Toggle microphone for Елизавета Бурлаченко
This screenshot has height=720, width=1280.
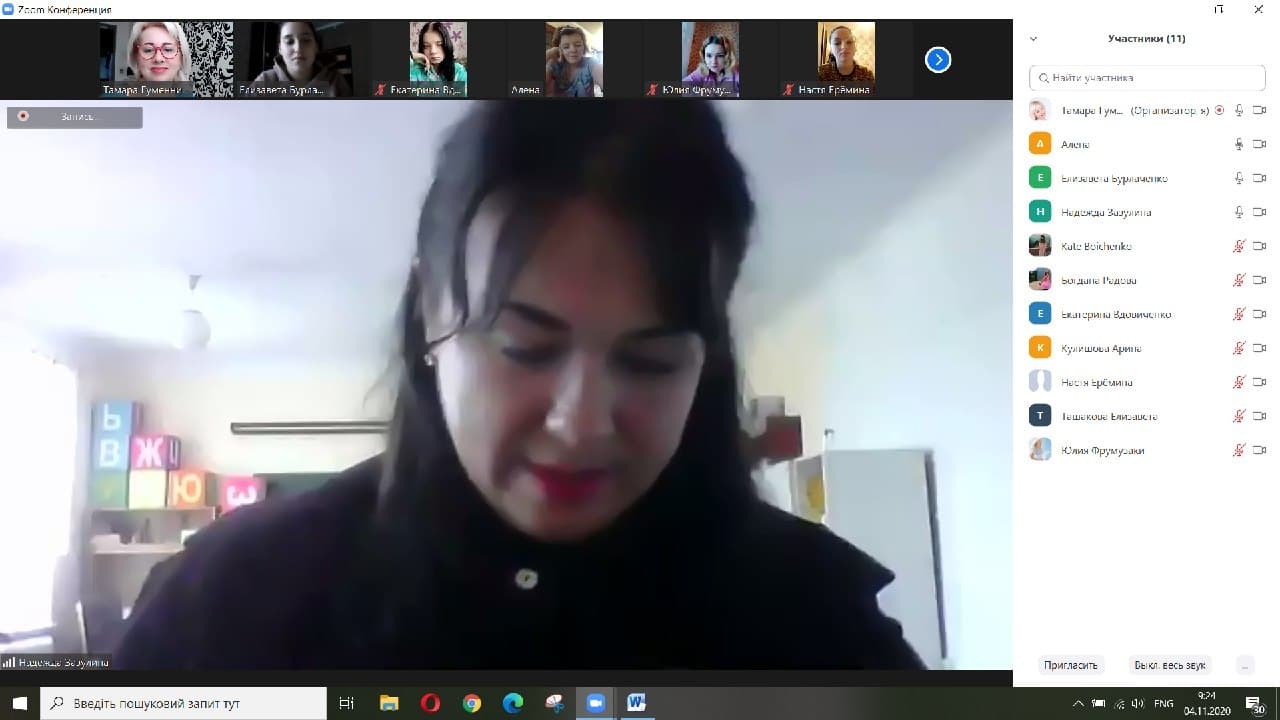pyautogui.click(x=1239, y=178)
